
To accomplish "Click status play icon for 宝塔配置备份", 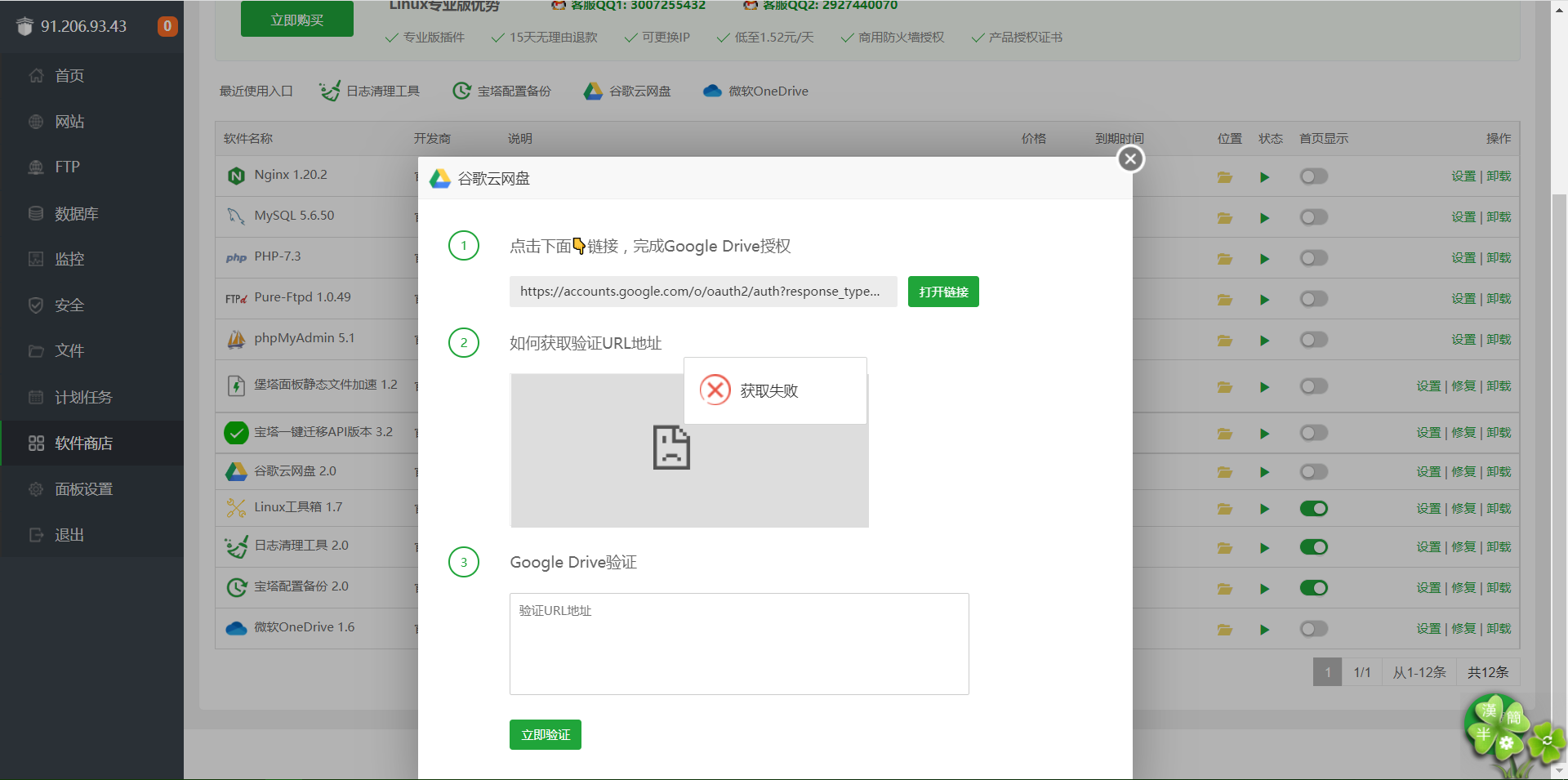I will tap(1264, 589).
